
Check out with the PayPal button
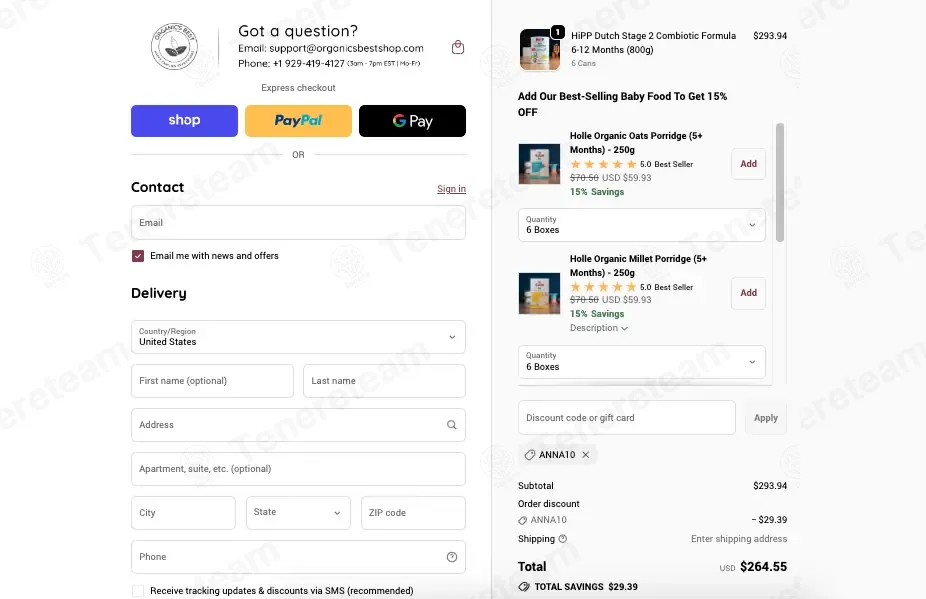[298, 121]
